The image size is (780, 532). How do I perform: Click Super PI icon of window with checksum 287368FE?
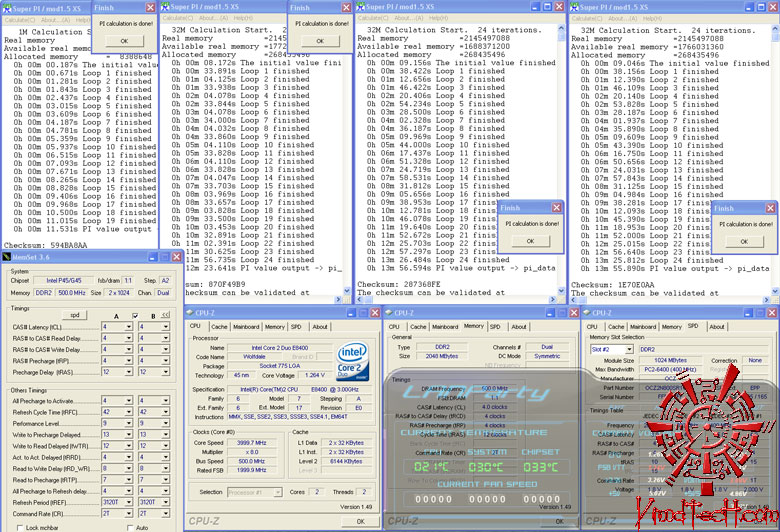(x=361, y=6)
